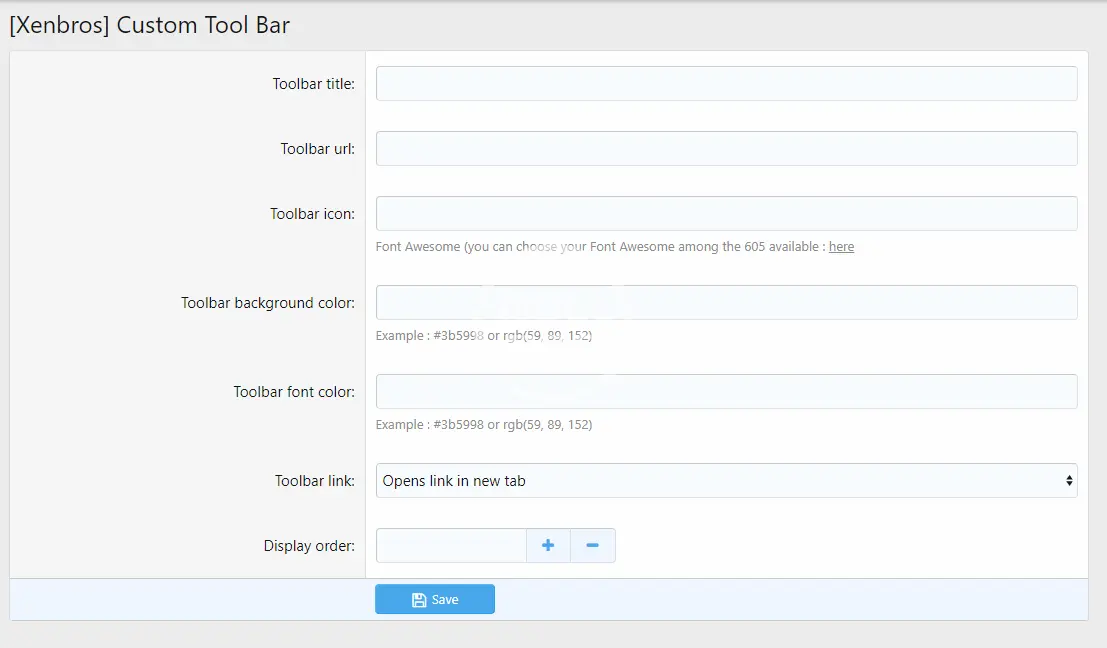Click the "Toolbar background color:" label
This screenshot has height=648, width=1107.
tap(267, 303)
